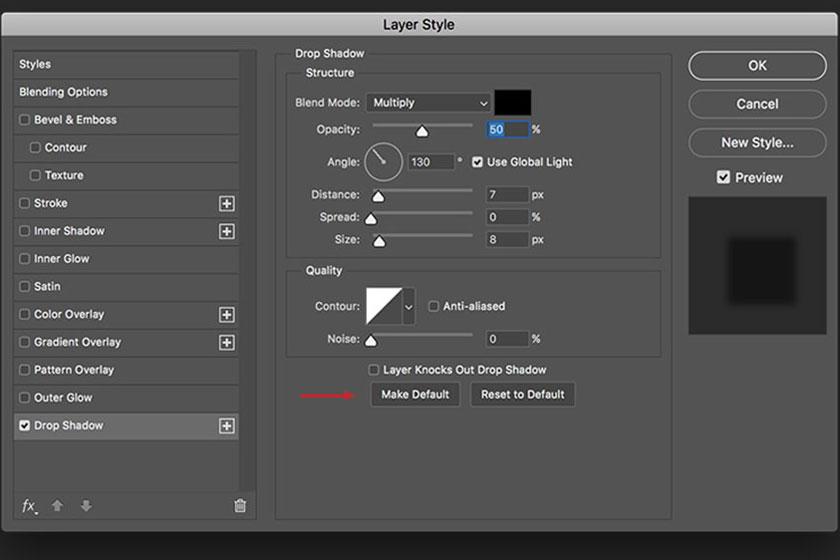840x560 pixels.
Task: Add another Stroke effect with plus icon
Action: pyautogui.click(x=227, y=204)
